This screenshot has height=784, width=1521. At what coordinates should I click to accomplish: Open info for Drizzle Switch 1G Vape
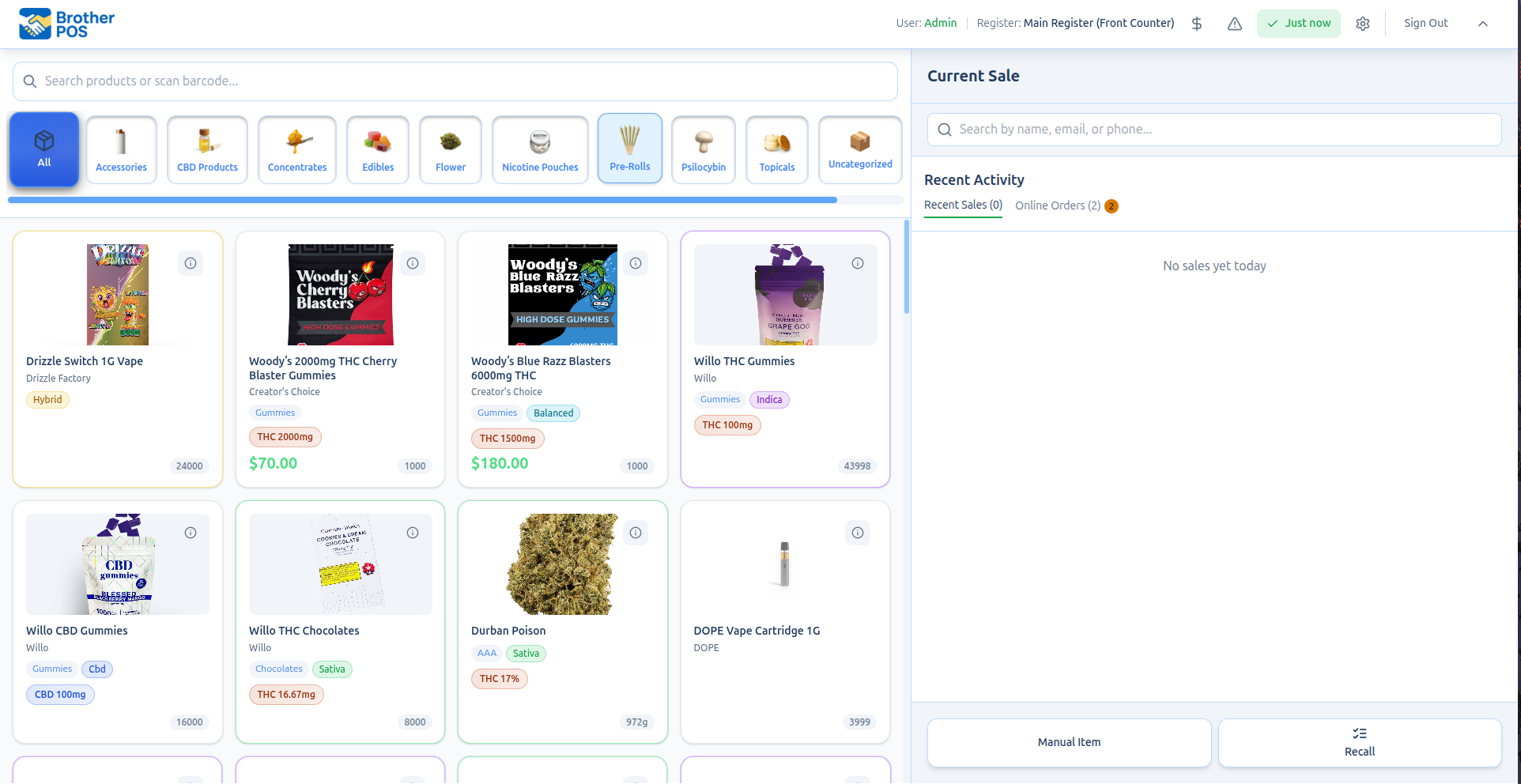coord(190,263)
